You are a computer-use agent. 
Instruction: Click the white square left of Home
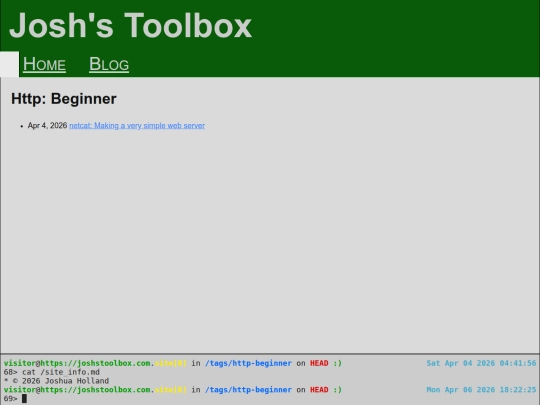click(9, 64)
